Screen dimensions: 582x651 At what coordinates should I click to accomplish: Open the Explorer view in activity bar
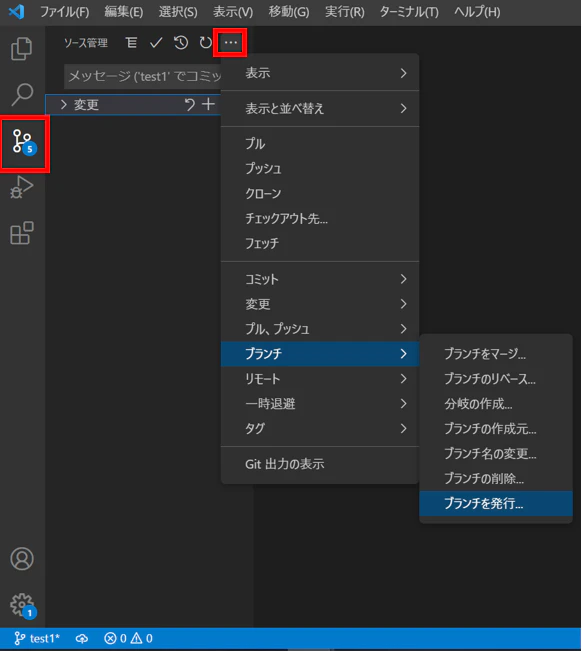tap(22, 49)
